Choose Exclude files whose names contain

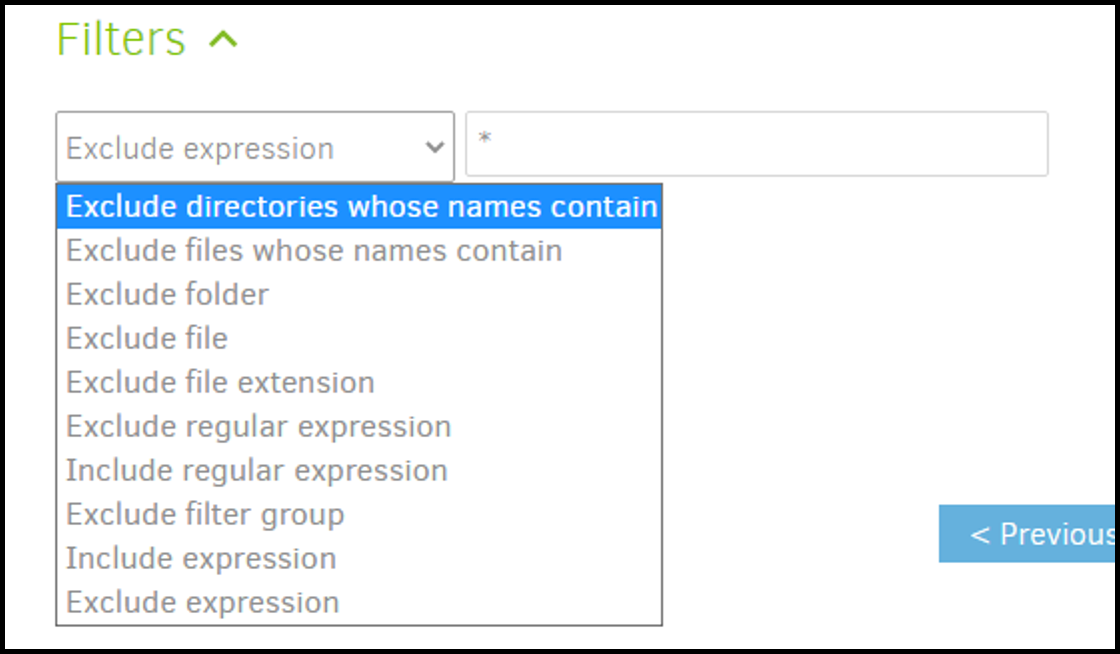[314, 251]
